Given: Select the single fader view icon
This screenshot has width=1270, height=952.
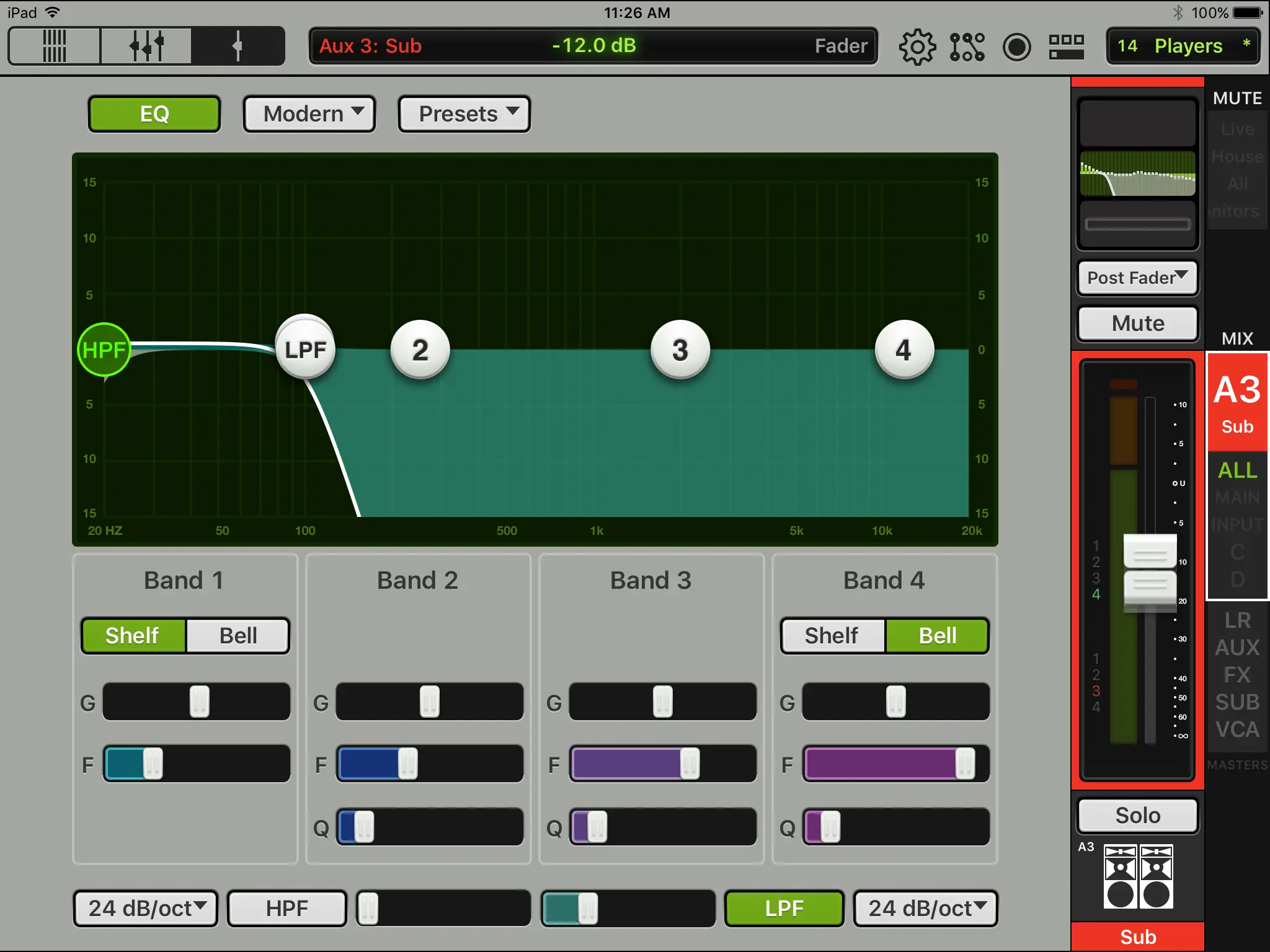Looking at the screenshot, I should coord(238,46).
